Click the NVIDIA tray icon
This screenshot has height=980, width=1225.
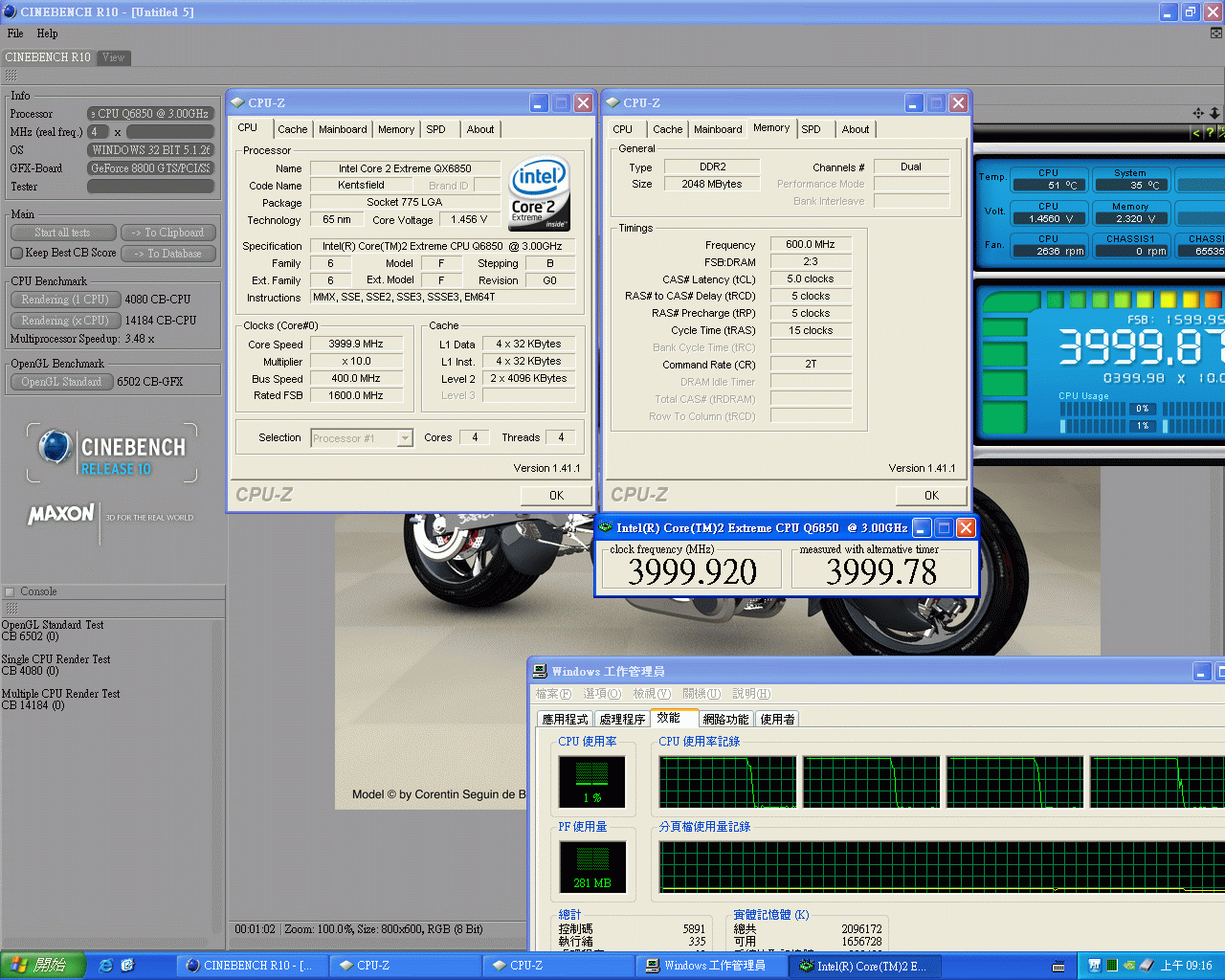pyautogui.click(x=1129, y=966)
